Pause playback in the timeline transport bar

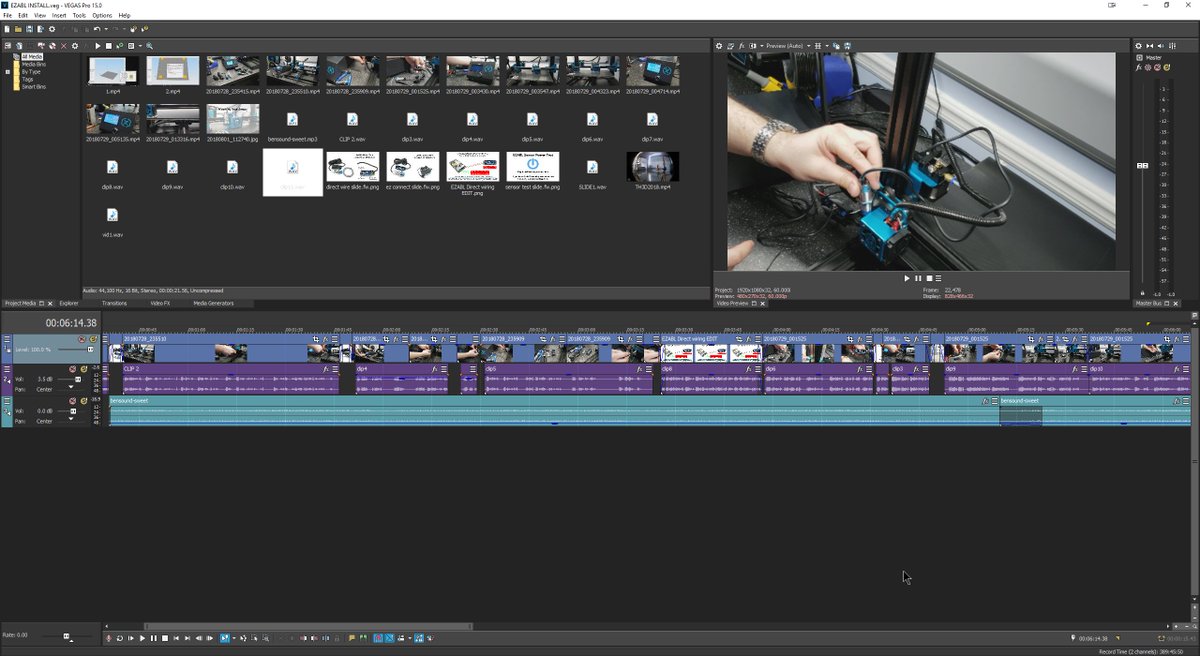pos(154,638)
